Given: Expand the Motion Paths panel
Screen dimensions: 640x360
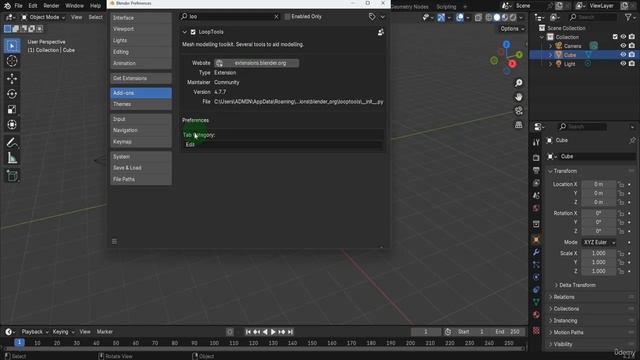Looking at the screenshot, I should pyautogui.click(x=568, y=333).
